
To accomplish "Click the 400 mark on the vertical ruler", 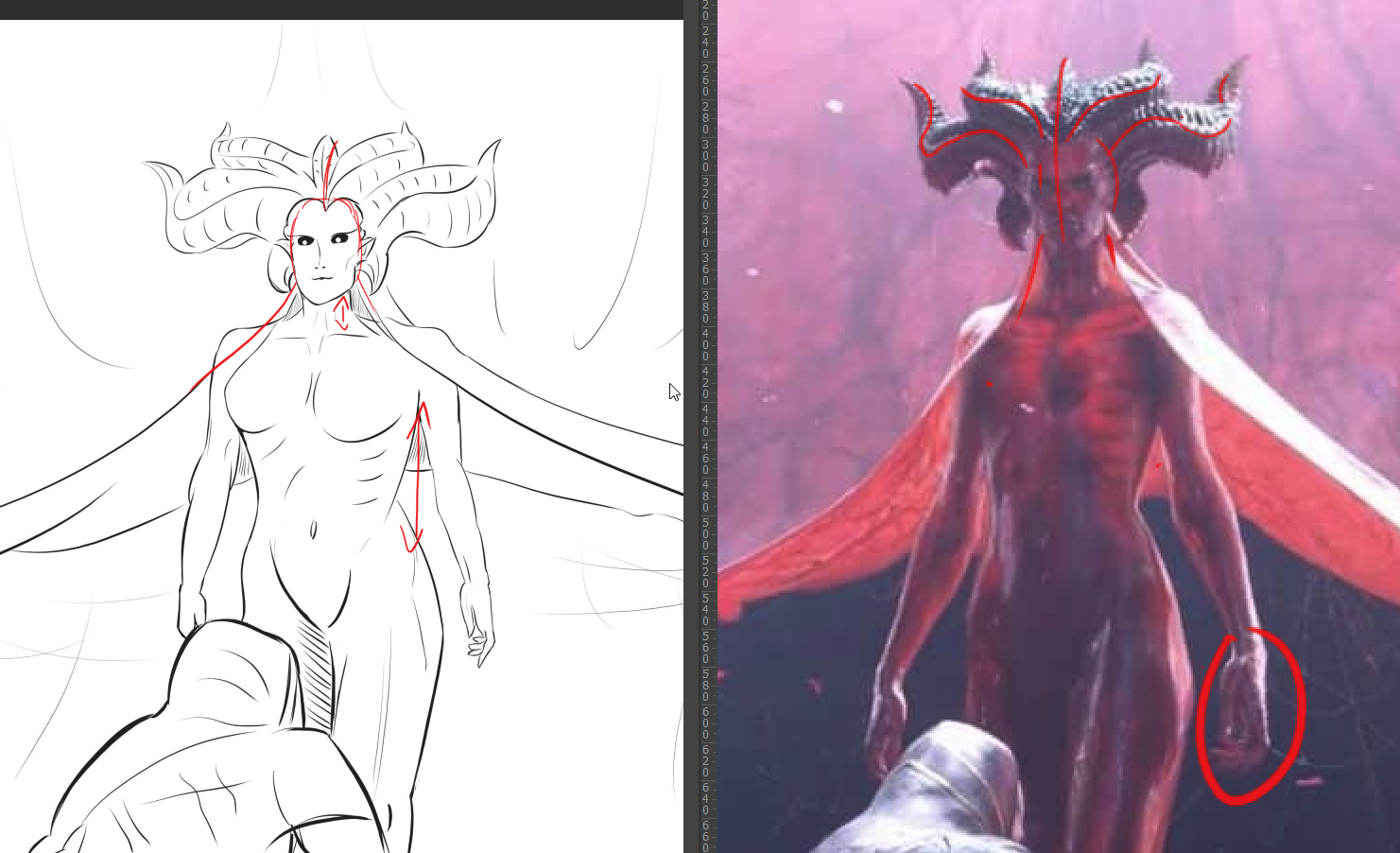I will point(705,344).
